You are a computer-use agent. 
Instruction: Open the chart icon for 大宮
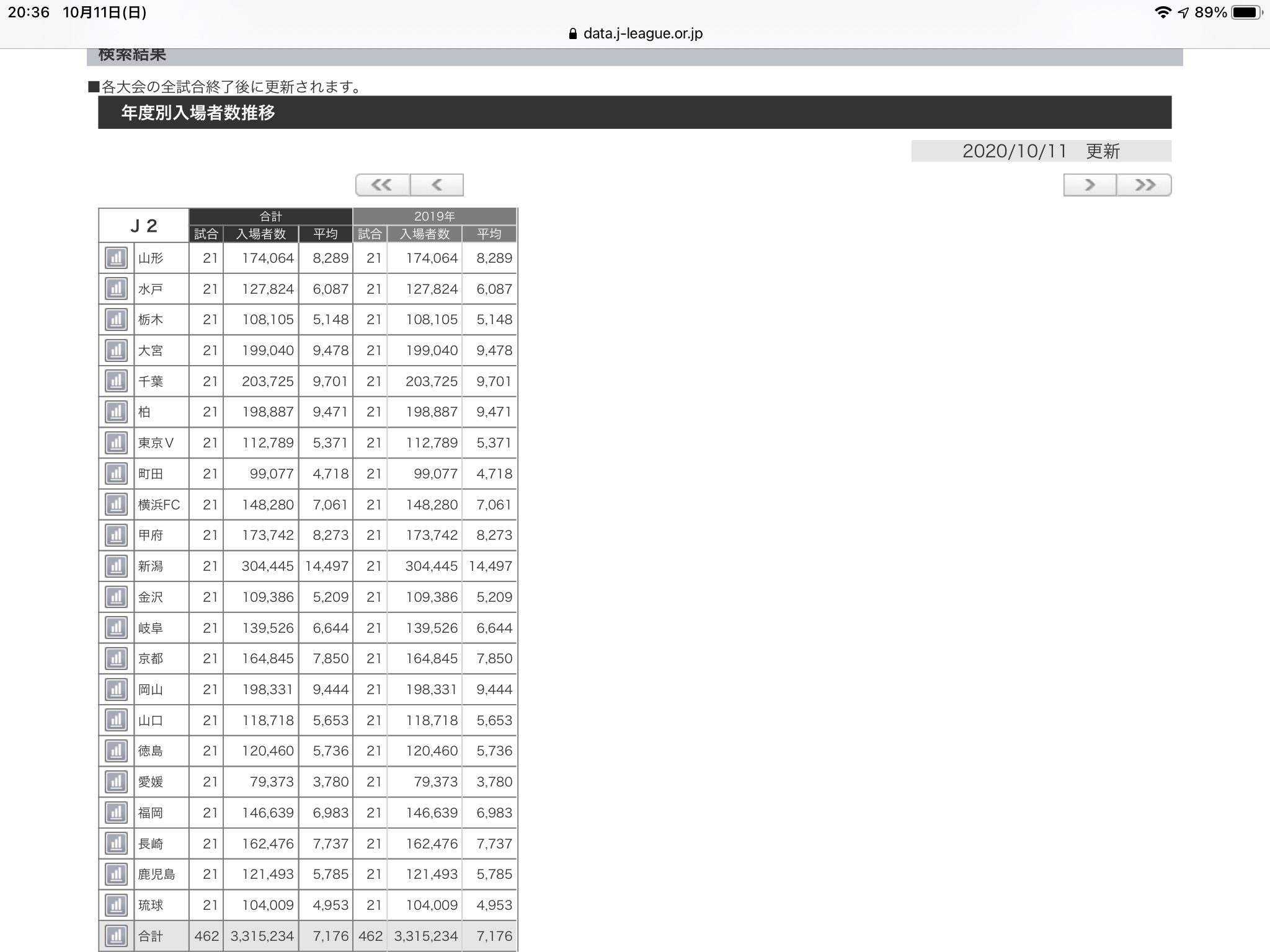tap(116, 351)
